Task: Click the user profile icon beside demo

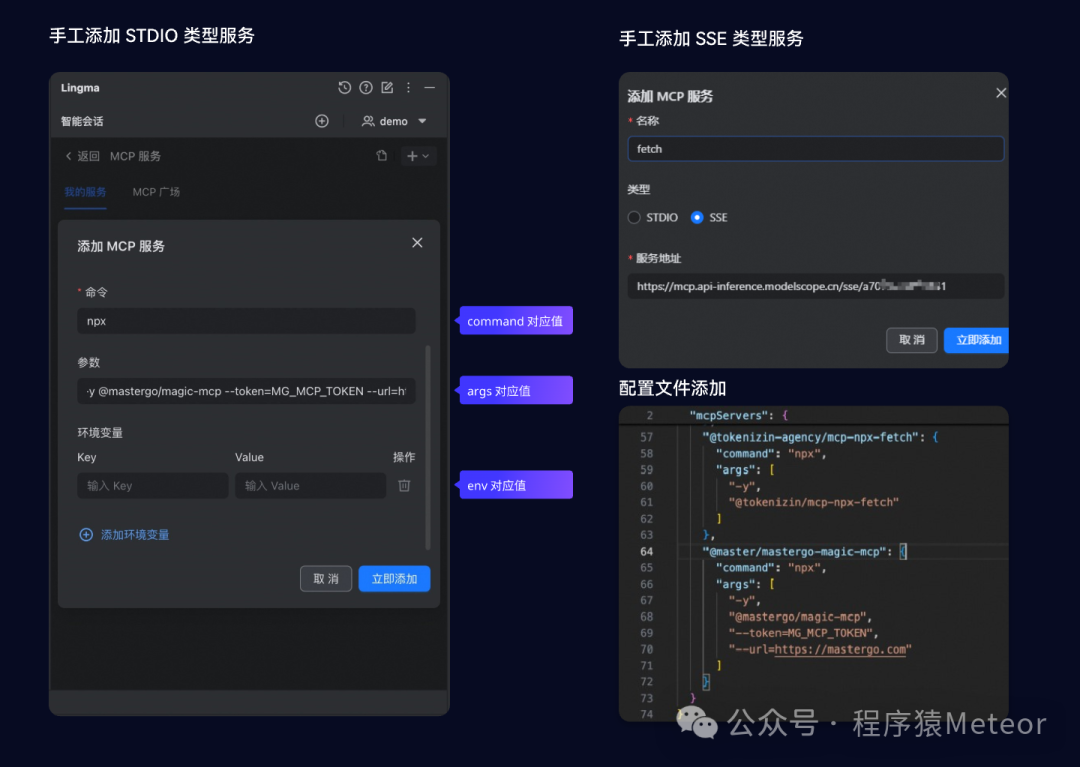Action: point(368,121)
